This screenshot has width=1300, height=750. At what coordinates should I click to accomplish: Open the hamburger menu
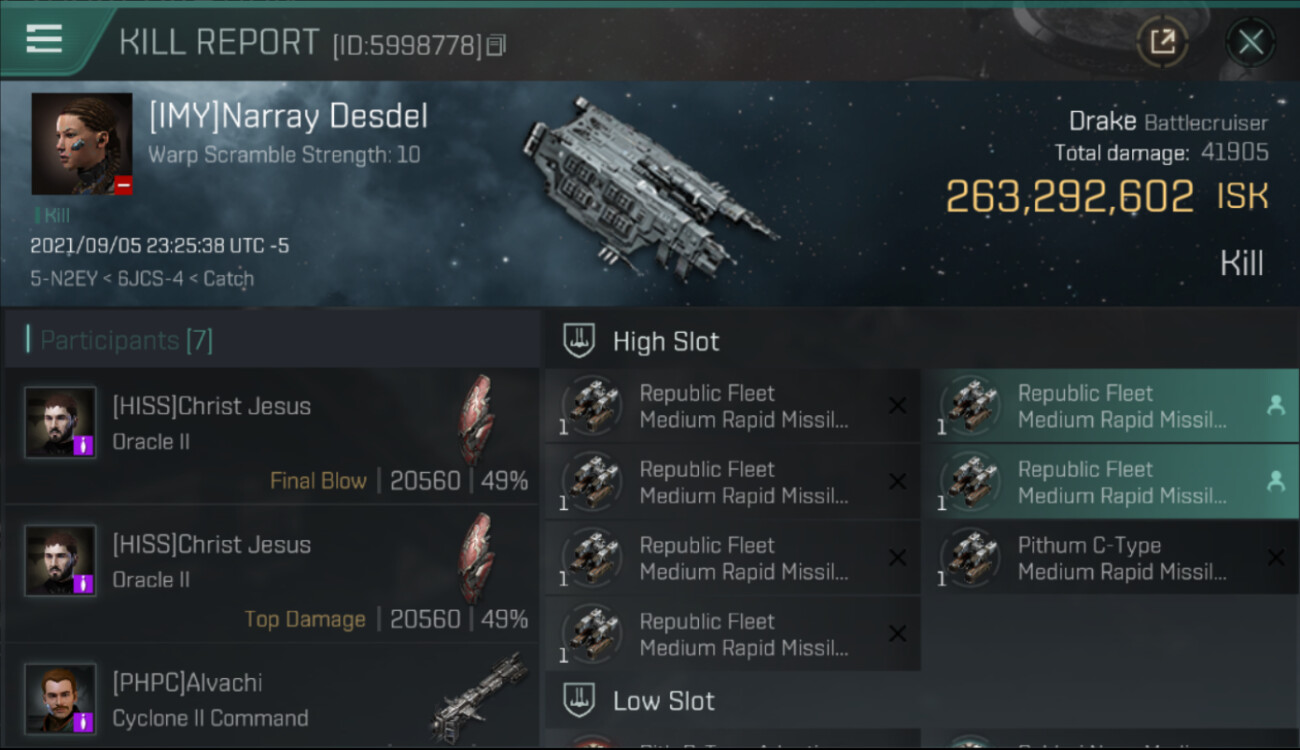(x=44, y=39)
